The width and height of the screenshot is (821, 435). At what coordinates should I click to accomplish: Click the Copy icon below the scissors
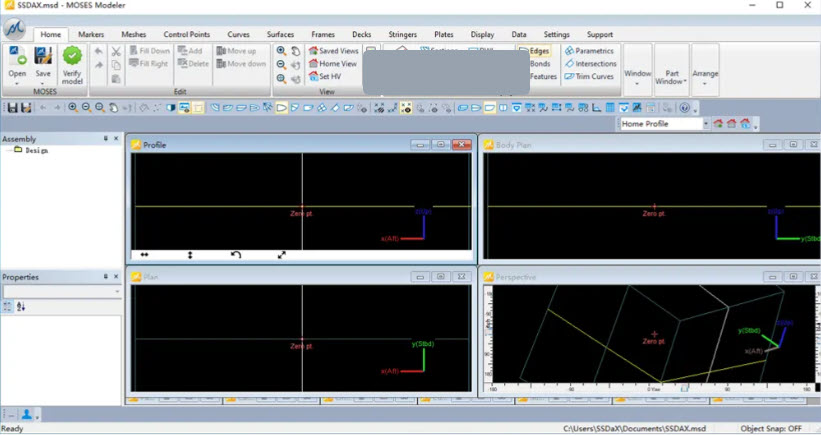pyautogui.click(x=116, y=65)
